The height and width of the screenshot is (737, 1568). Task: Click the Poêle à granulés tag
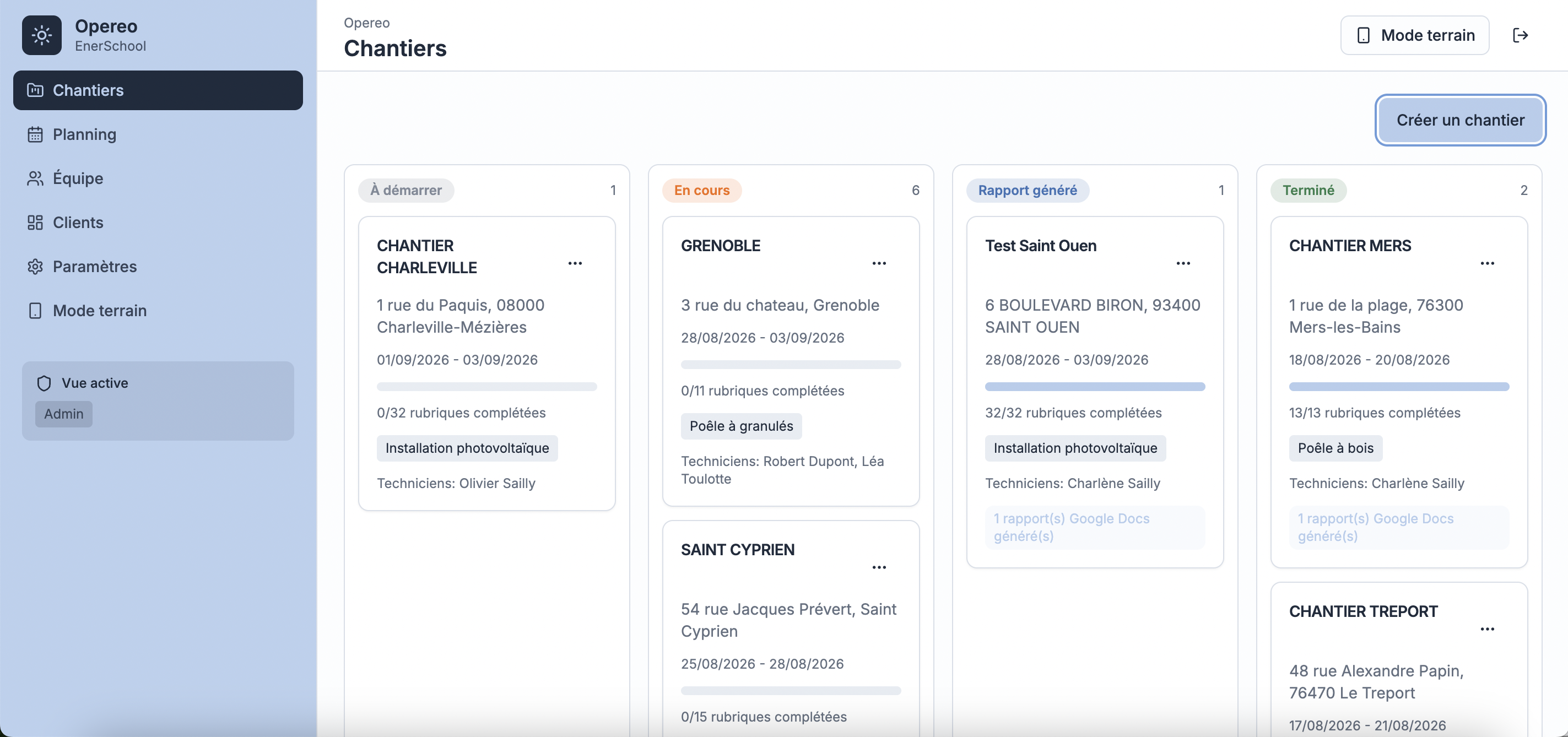tap(741, 426)
